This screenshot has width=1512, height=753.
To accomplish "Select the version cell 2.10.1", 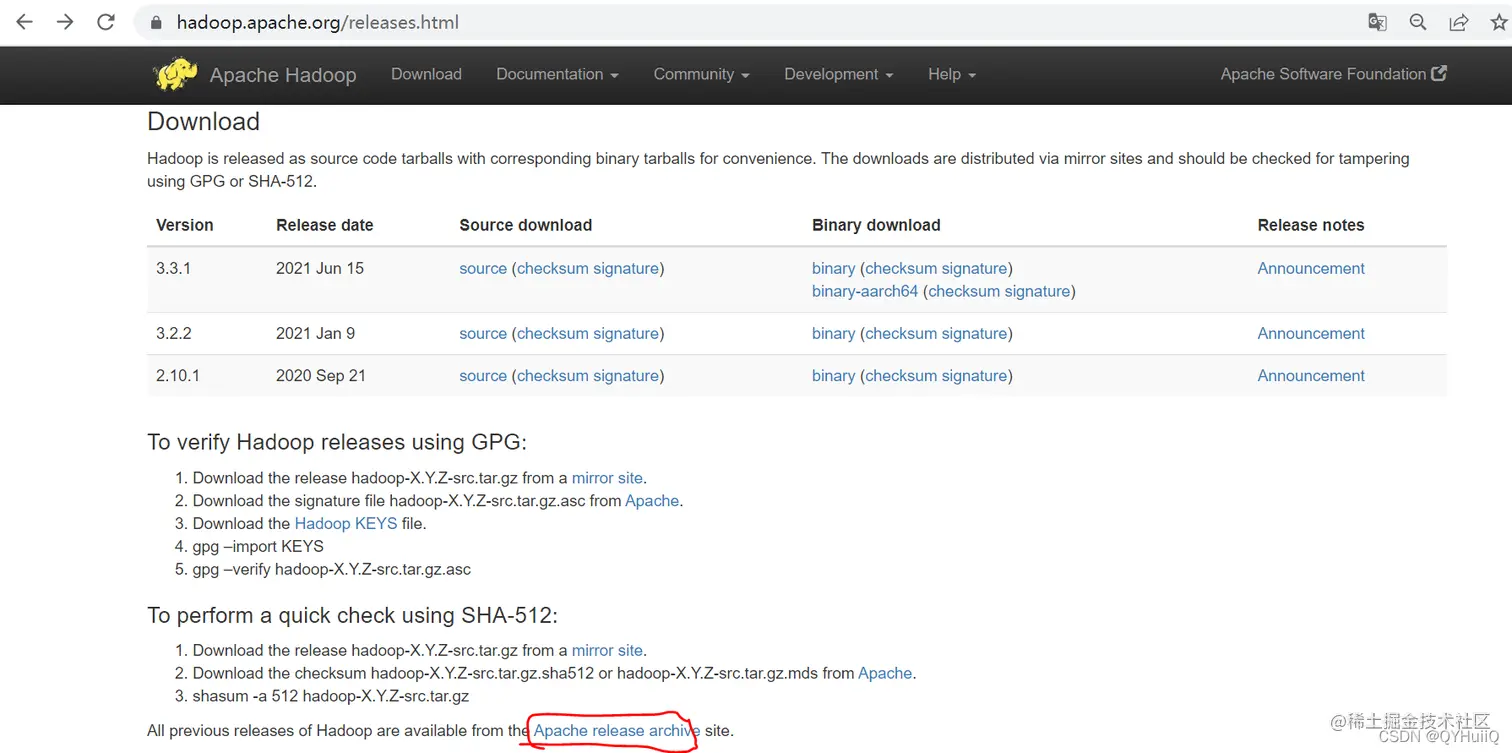I will [178, 375].
